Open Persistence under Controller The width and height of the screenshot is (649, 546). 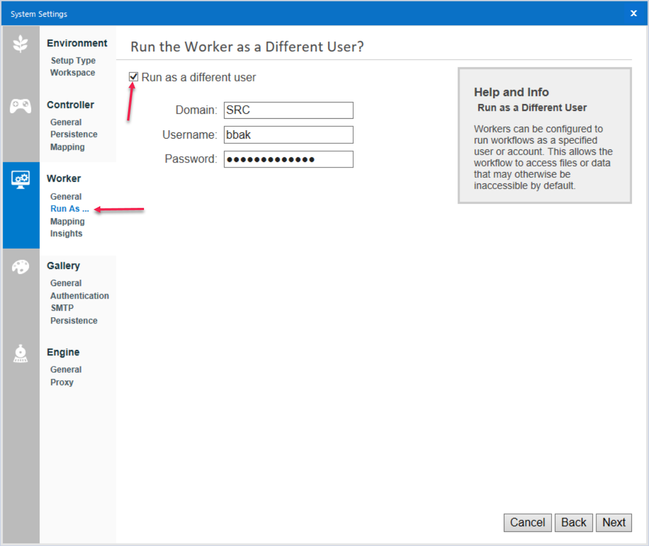pyautogui.click(x=74, y=134)
